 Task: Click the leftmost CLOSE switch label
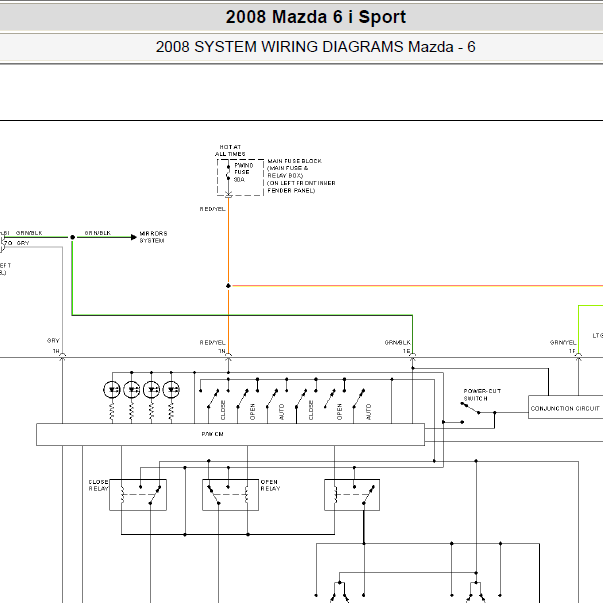coord(223,410)
